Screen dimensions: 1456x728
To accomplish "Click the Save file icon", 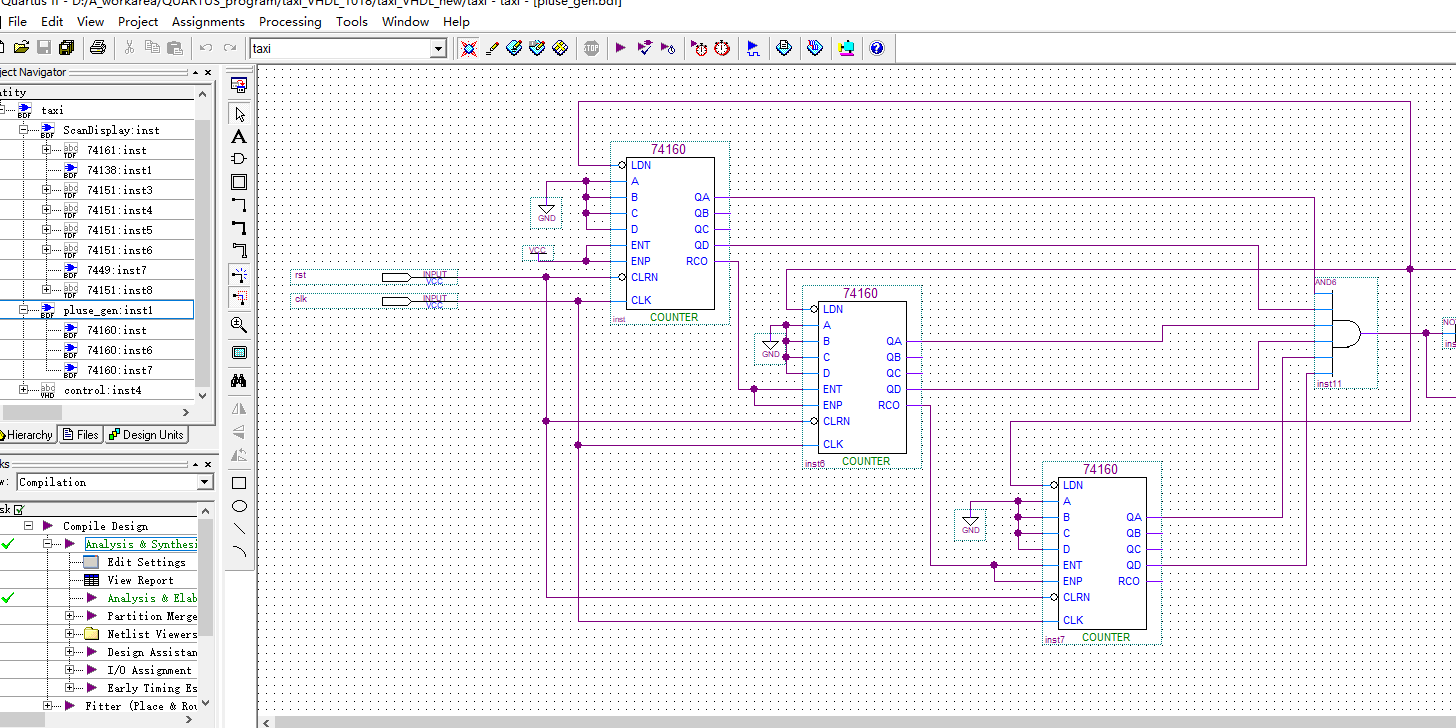I will [44, 47].
